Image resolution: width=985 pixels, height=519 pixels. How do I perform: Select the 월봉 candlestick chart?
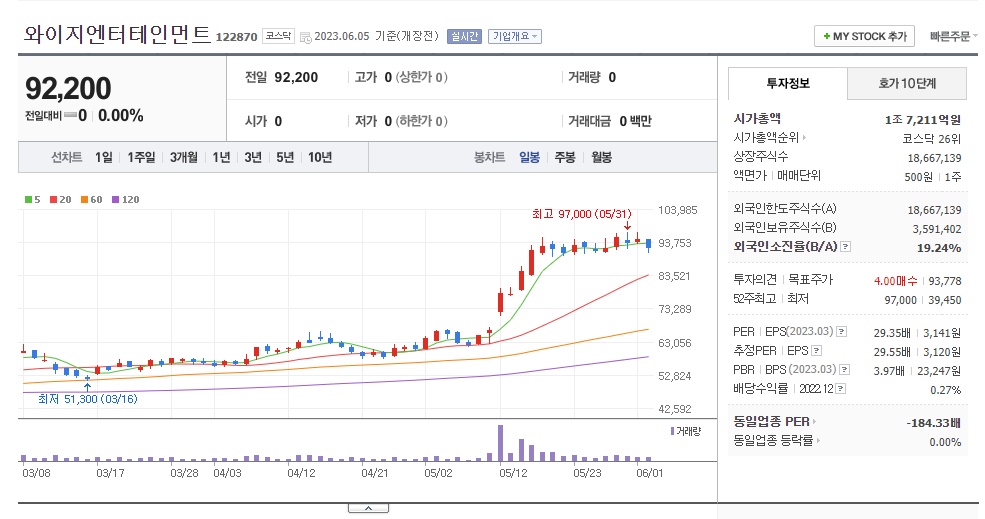[x=601, y=157]
